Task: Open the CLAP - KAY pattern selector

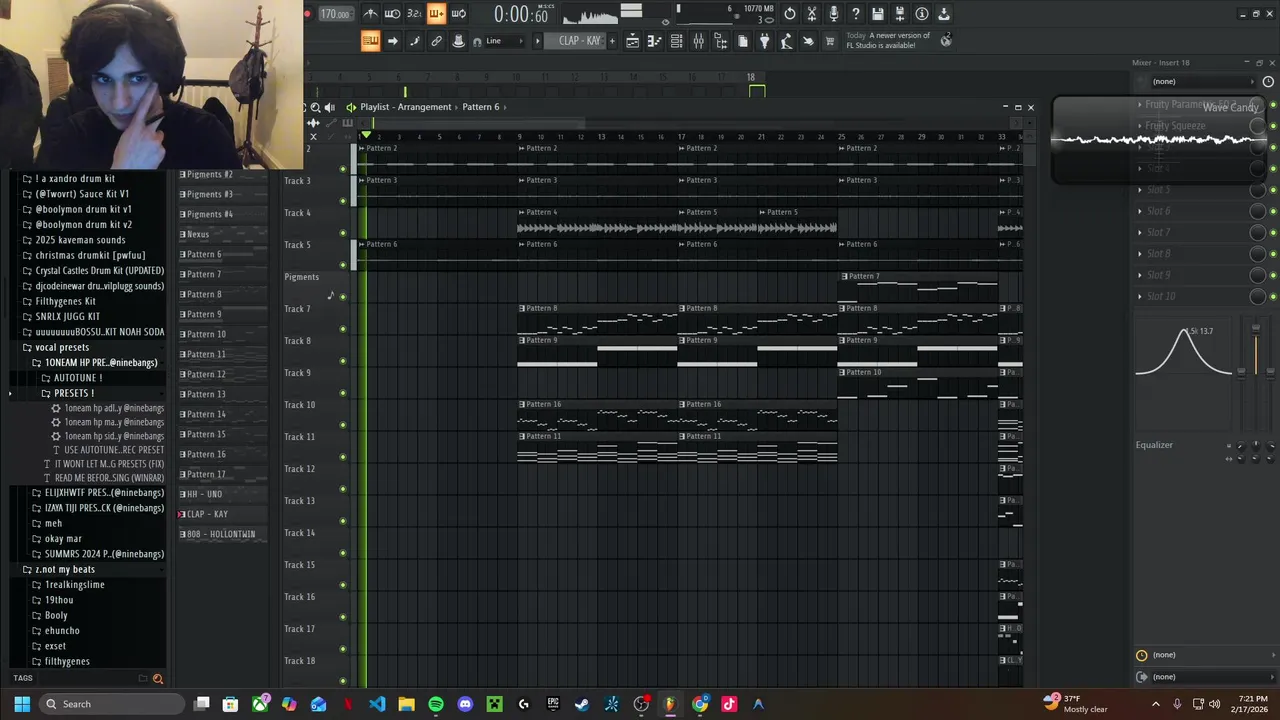Action: click(x=573, y=41)
